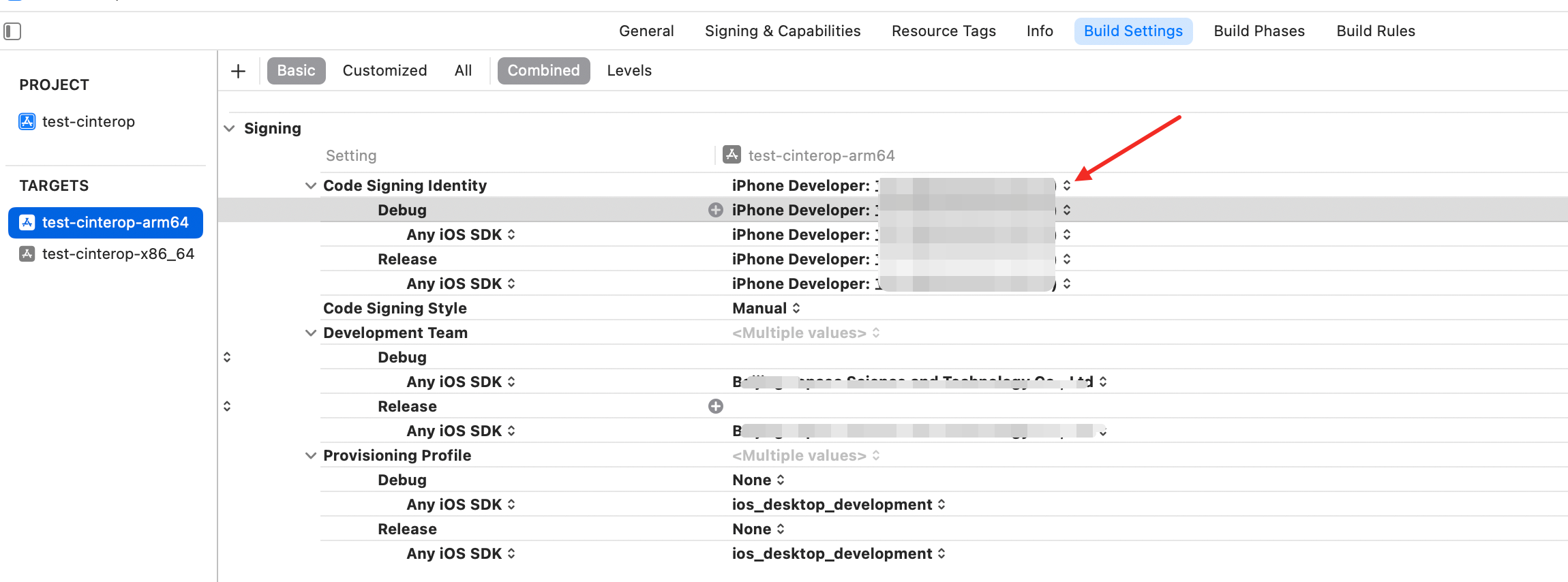The image size is (1568, 582).
Task: Add a build setting with plus button
Action: (x=238, y=71)
